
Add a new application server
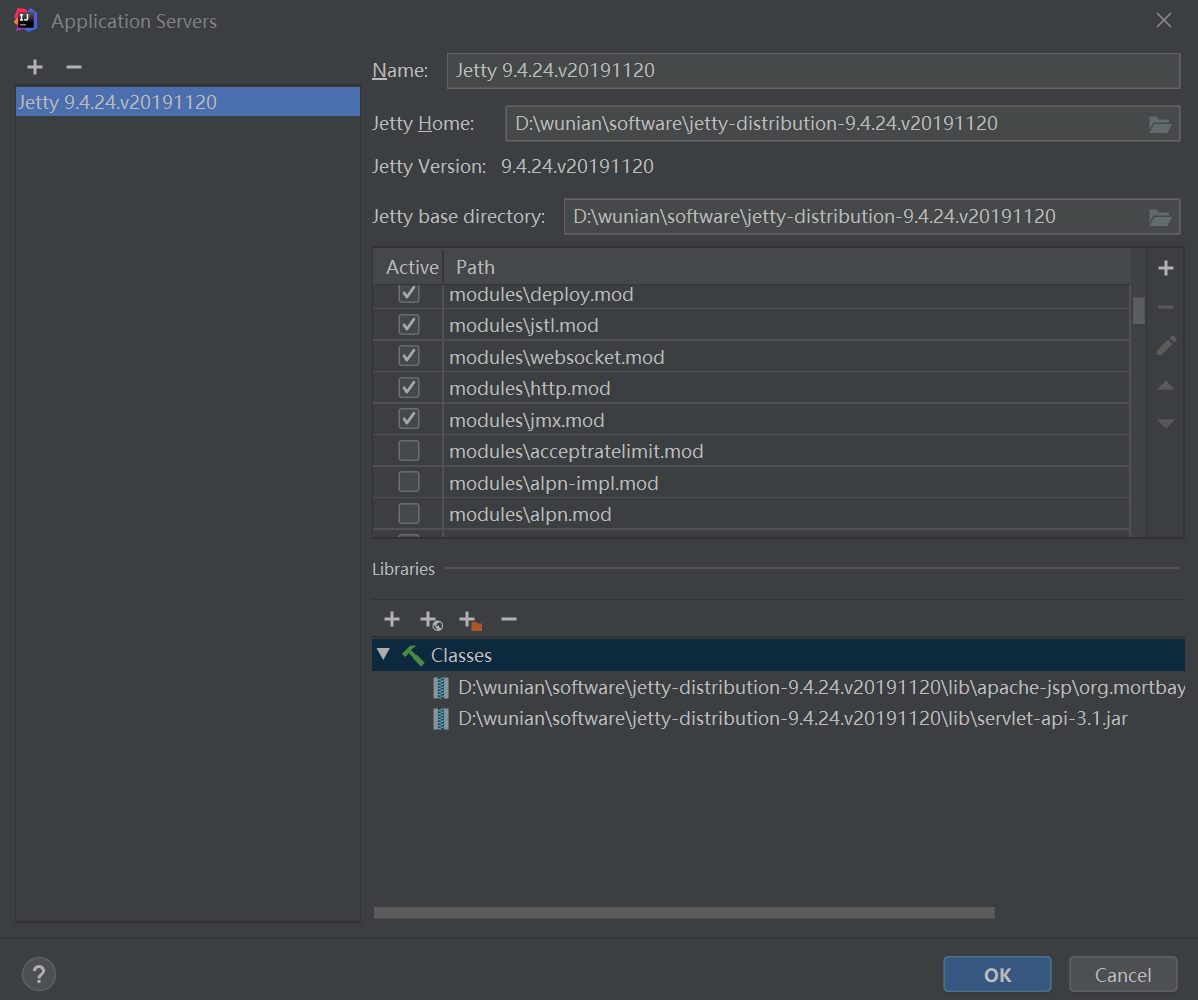[34, 67]
